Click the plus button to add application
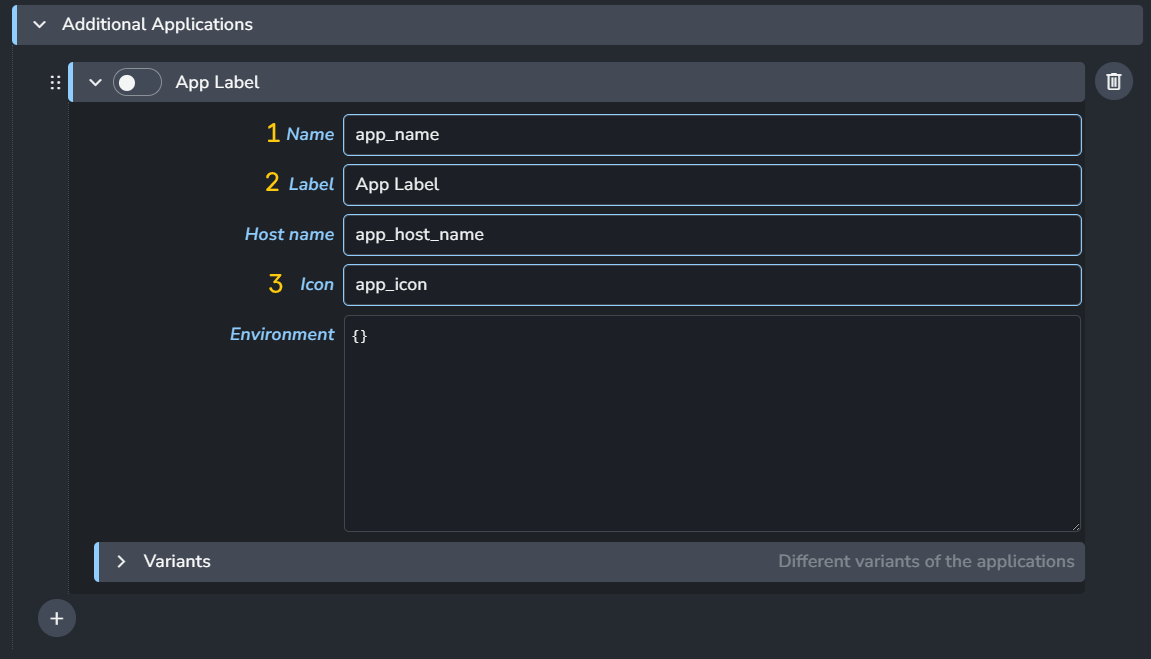 (57, 619)
